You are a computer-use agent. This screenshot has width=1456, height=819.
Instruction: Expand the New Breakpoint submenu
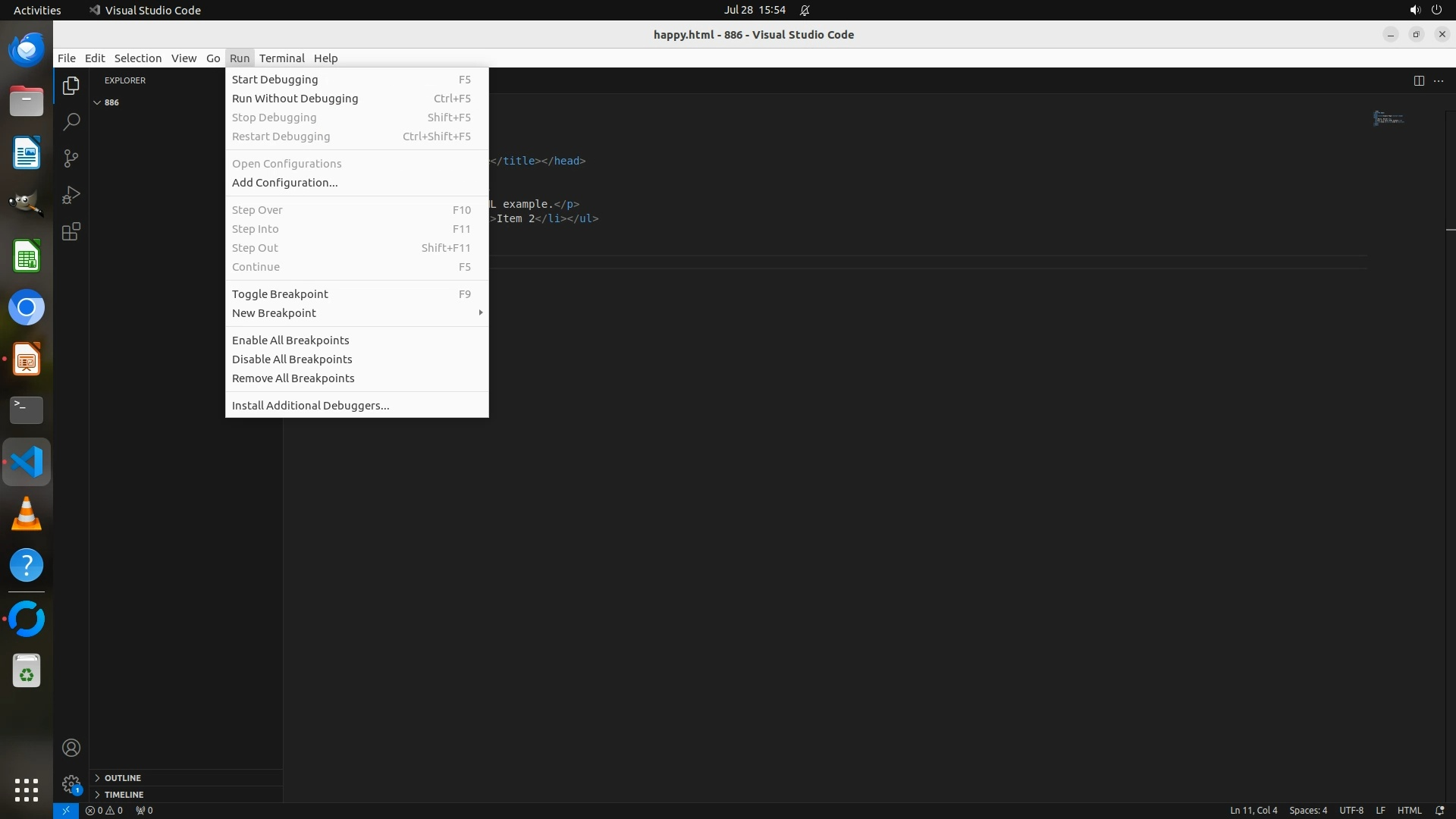274,313
